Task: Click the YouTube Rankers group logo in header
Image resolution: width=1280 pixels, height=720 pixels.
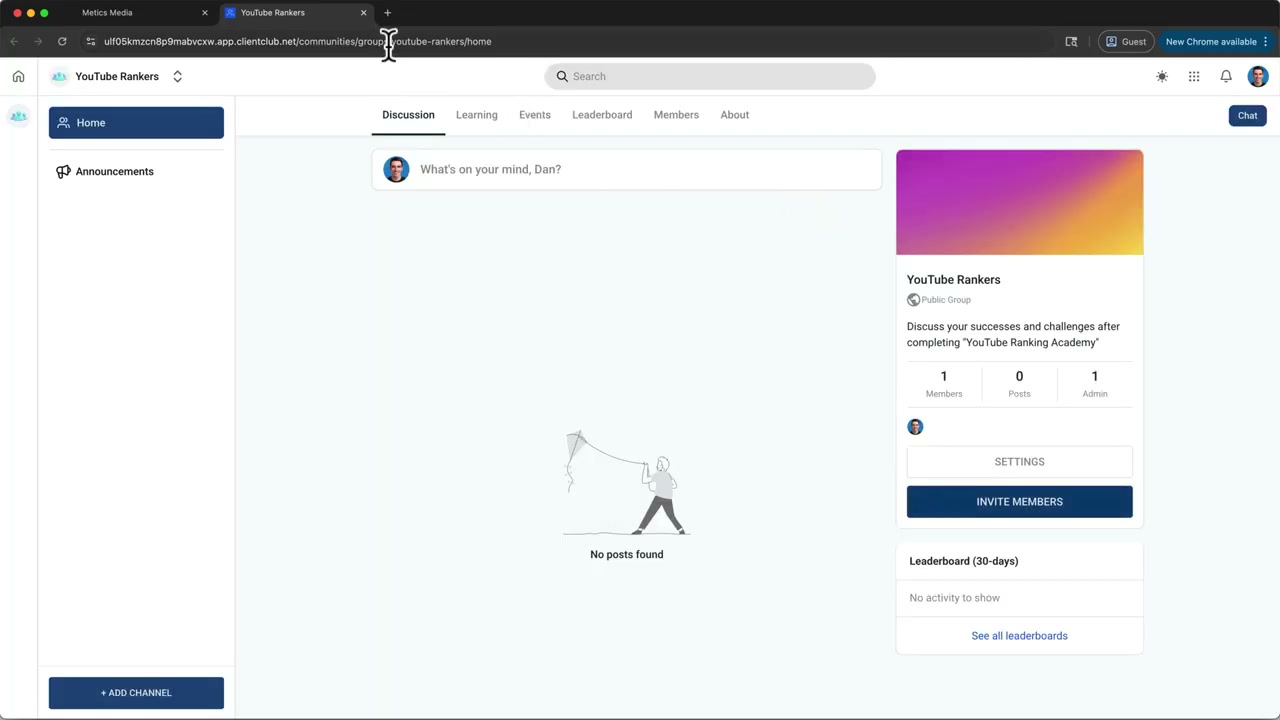Action: 59,76
